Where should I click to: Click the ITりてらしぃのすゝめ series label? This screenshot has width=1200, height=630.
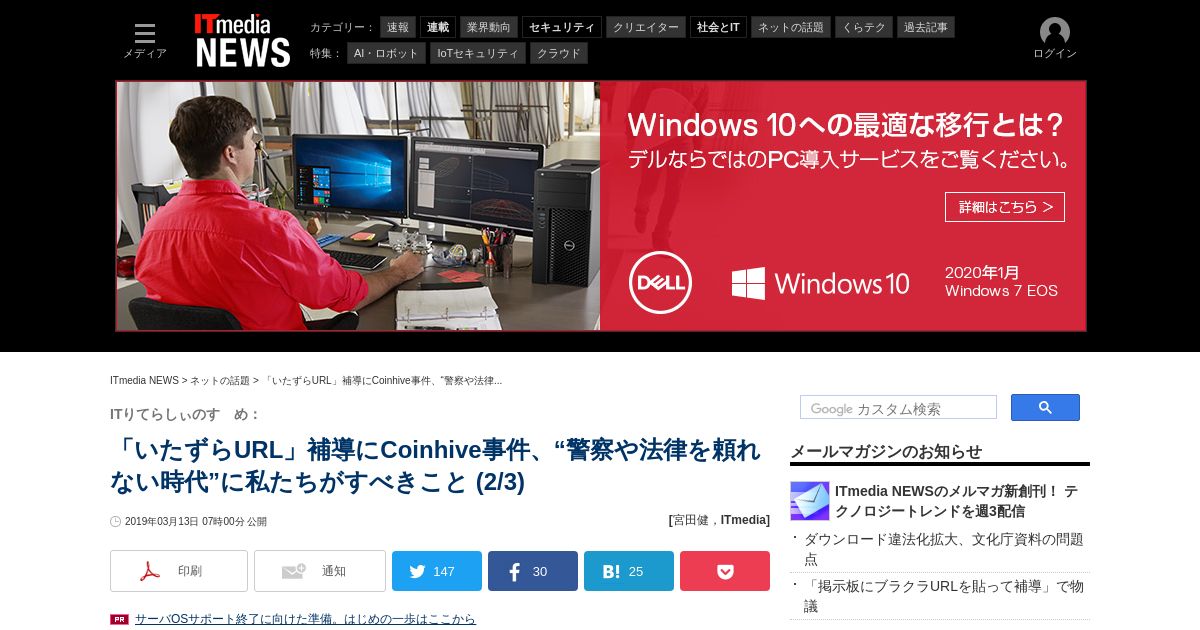185,414
